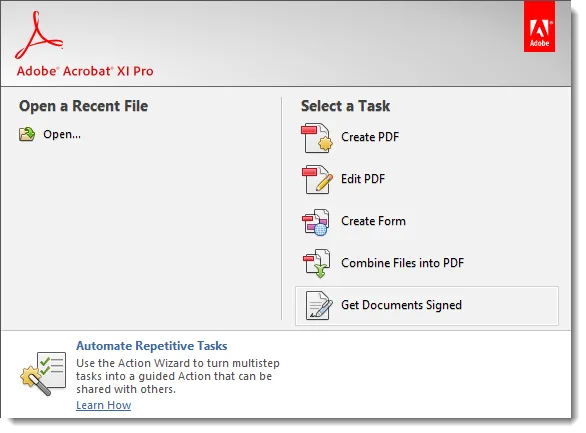Click the Combine Files green arrow icon
586x433 pixels.
pos(317,264)
